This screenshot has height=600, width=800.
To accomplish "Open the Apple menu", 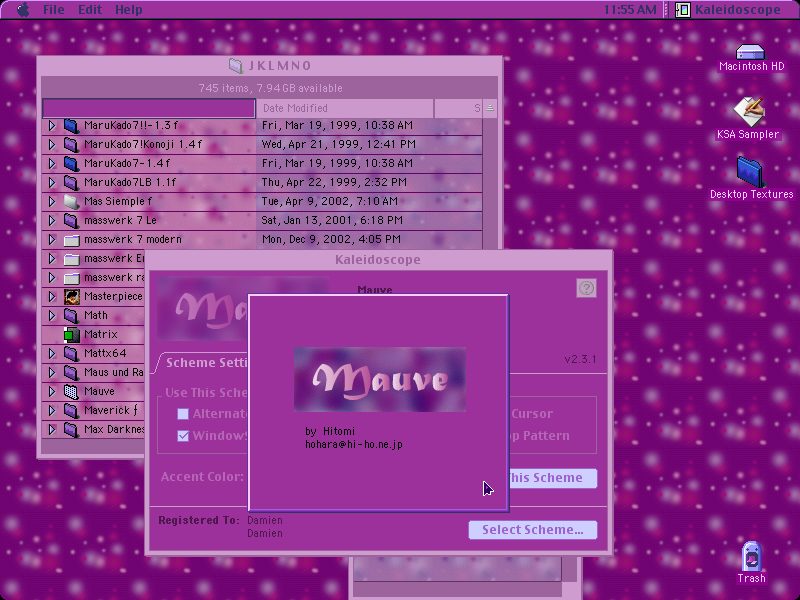I will 23,10.
